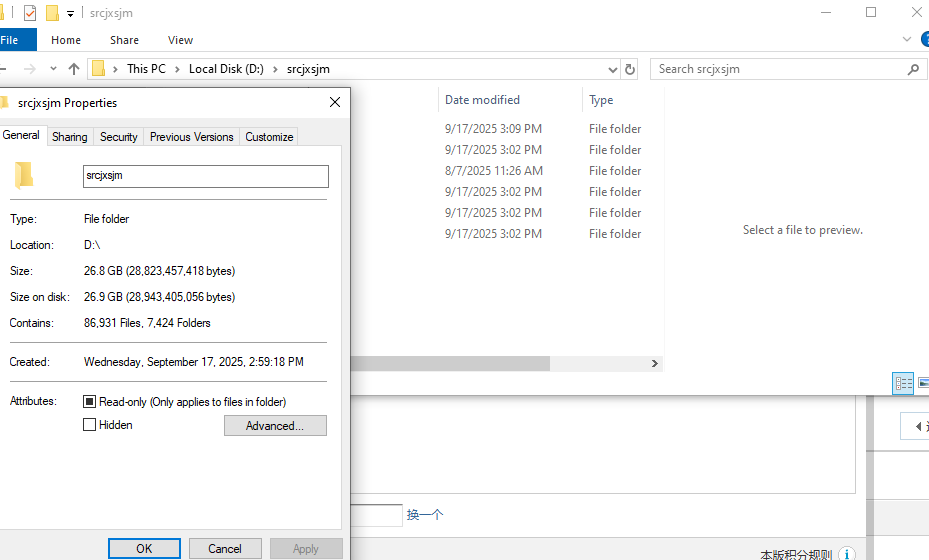The image size is (929, 560).
Task: Click the info icon beside 本版积分规则
Action: pyautogui.click(x=847, y=554)
